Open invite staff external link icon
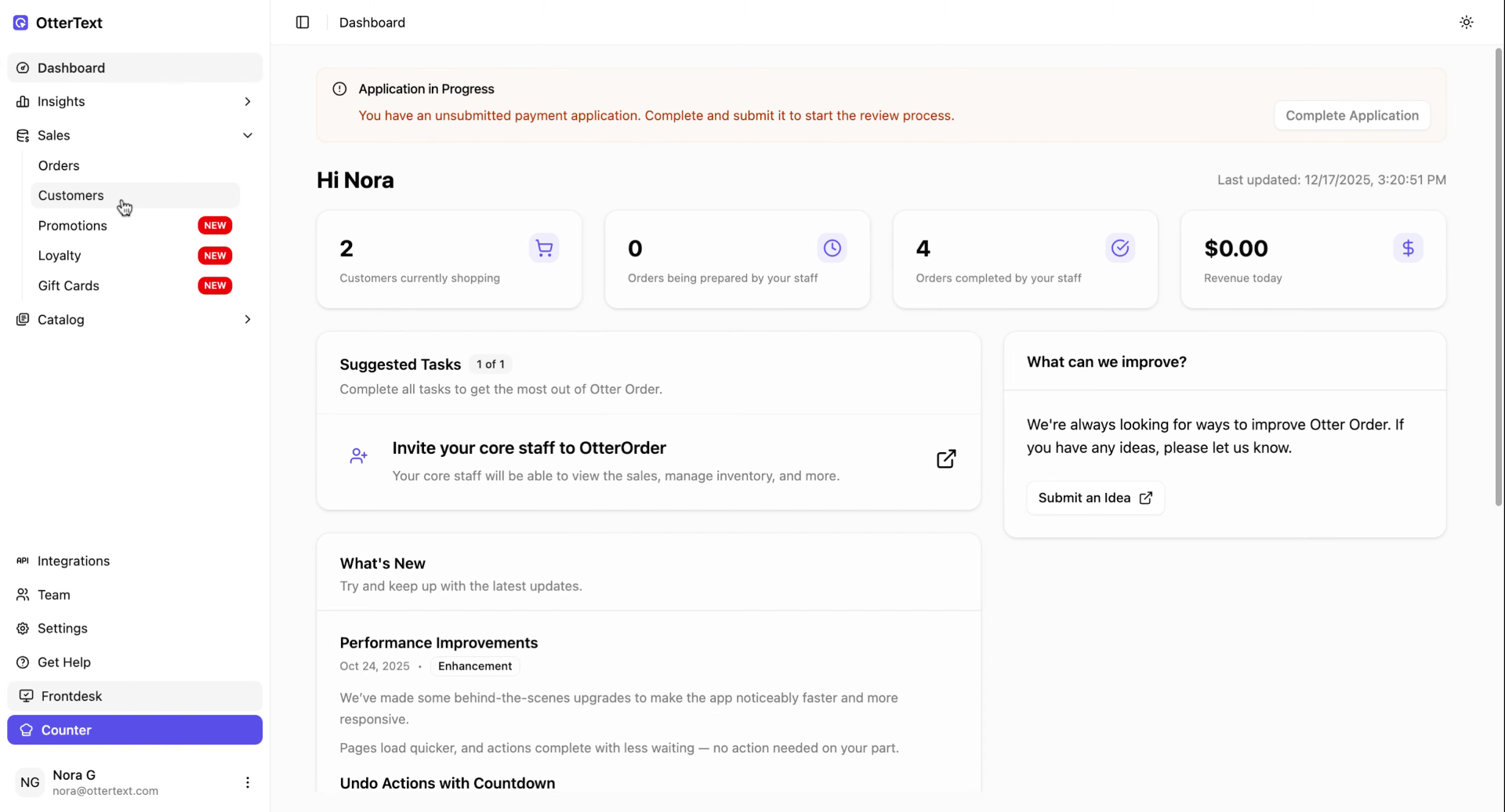The height and width of the screenshot is (812, 1505). [x=946, y=459]
